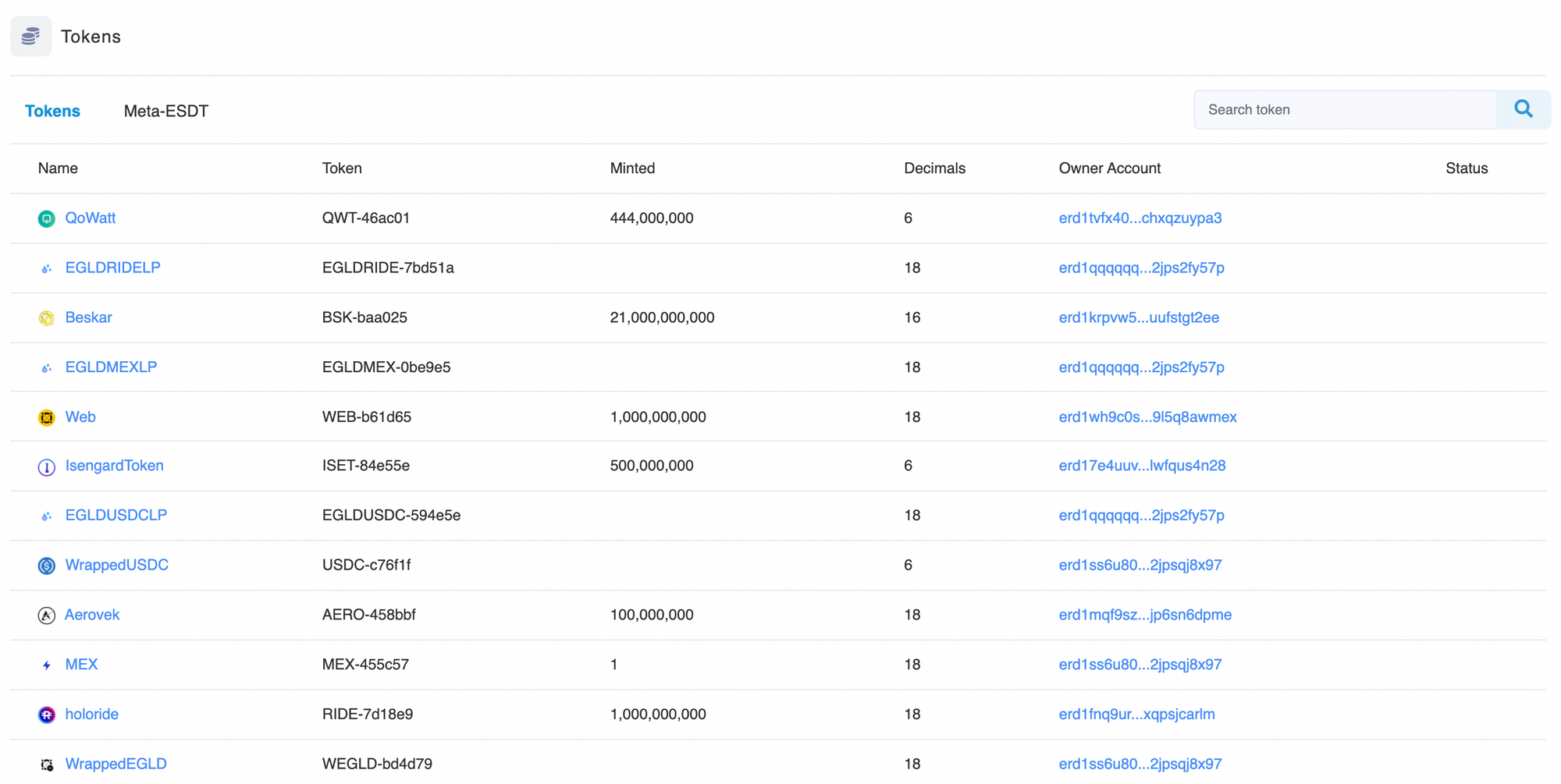
Task: Click minted value 21,000,000,000
Action: click(662, 318)
